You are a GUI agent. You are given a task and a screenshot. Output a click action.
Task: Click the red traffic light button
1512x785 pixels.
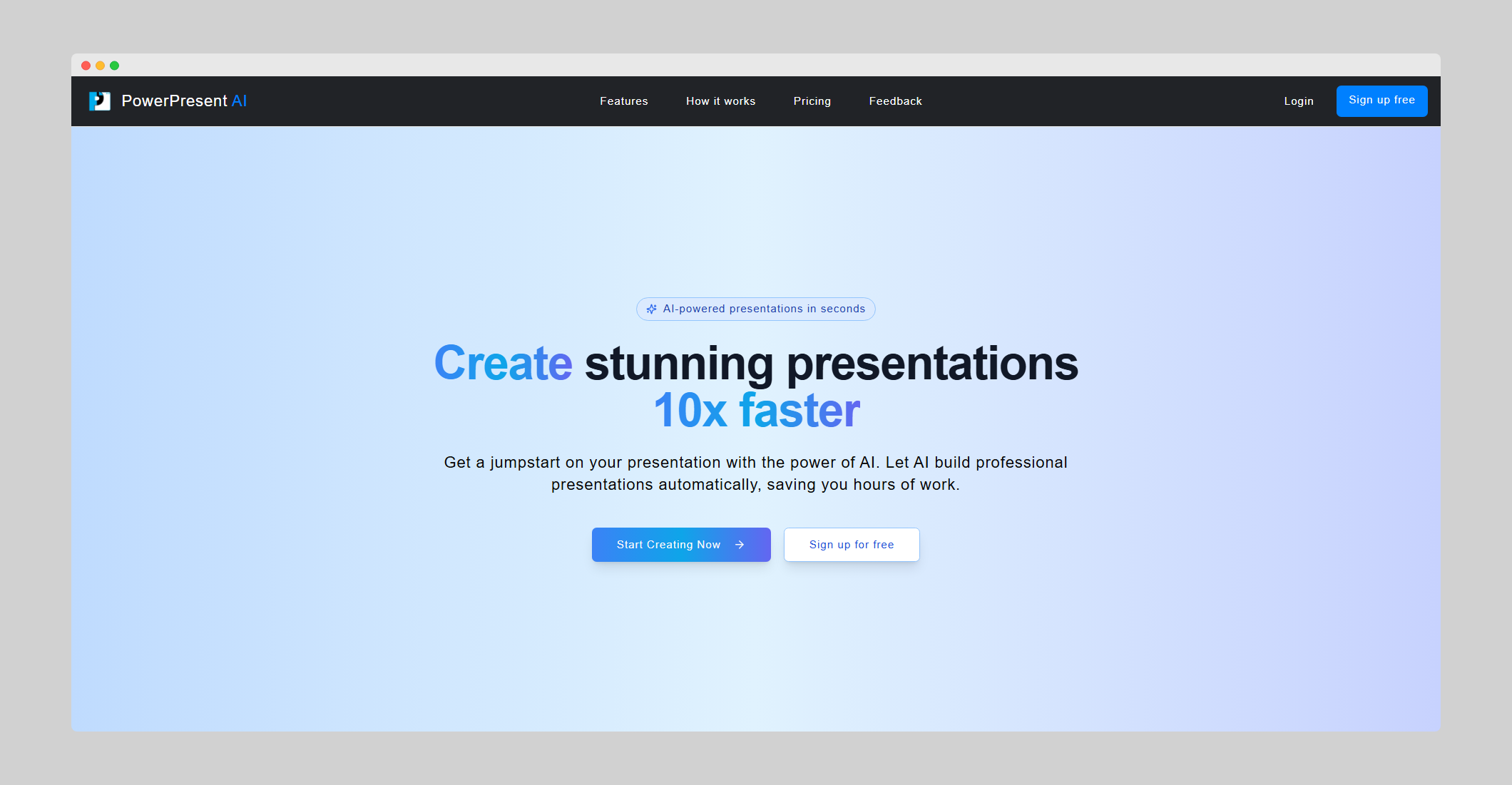click(x=86, y=65)
